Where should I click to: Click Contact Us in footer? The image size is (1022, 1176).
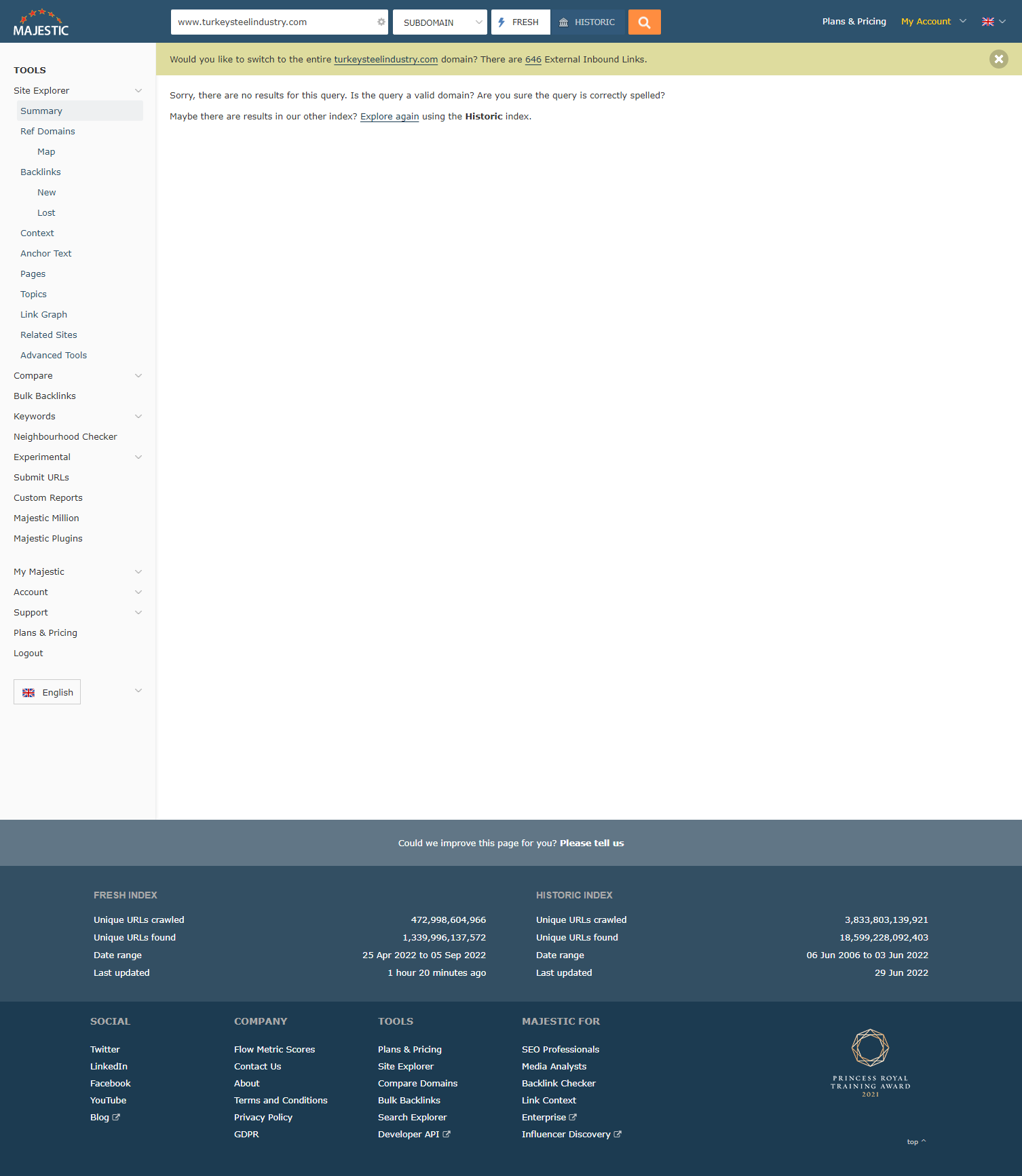[x=258, y=1067]
